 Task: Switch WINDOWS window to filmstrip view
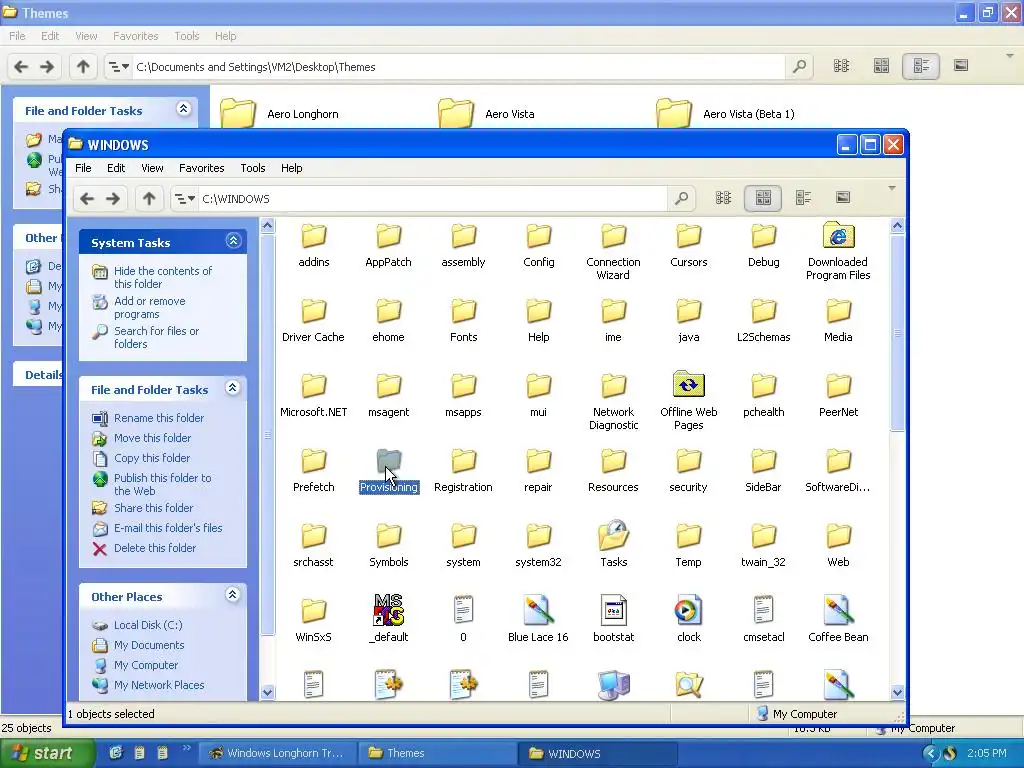coord(843,198)
